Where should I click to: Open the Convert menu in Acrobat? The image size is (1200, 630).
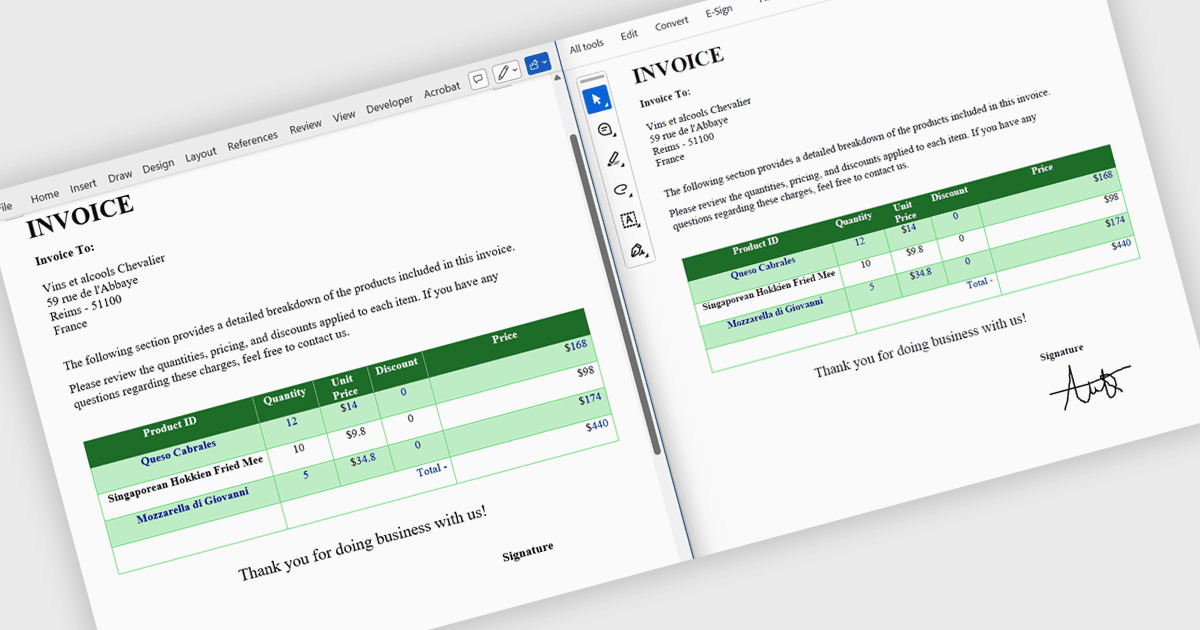pos(671,24)
